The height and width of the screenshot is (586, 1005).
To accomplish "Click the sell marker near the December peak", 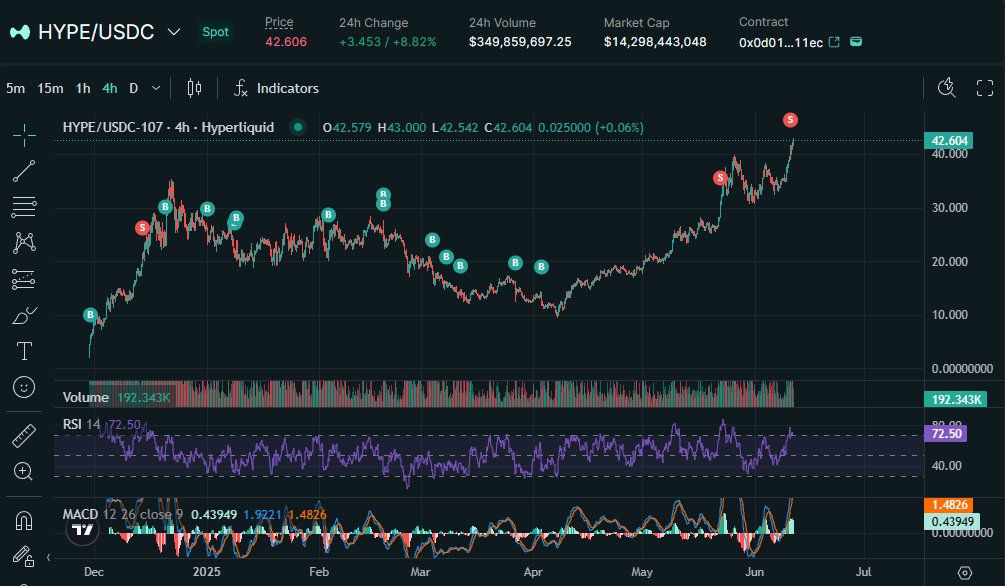I will [x=142, y=228].
